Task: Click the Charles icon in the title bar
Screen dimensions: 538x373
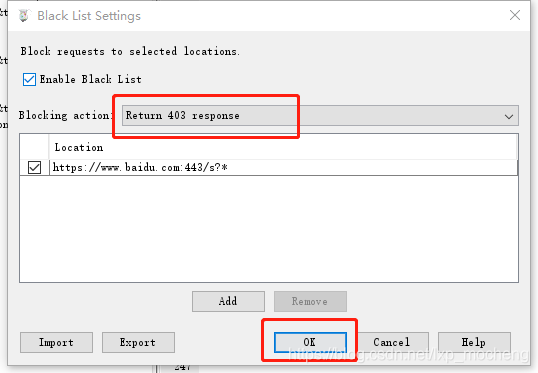Action: point(24,15)
